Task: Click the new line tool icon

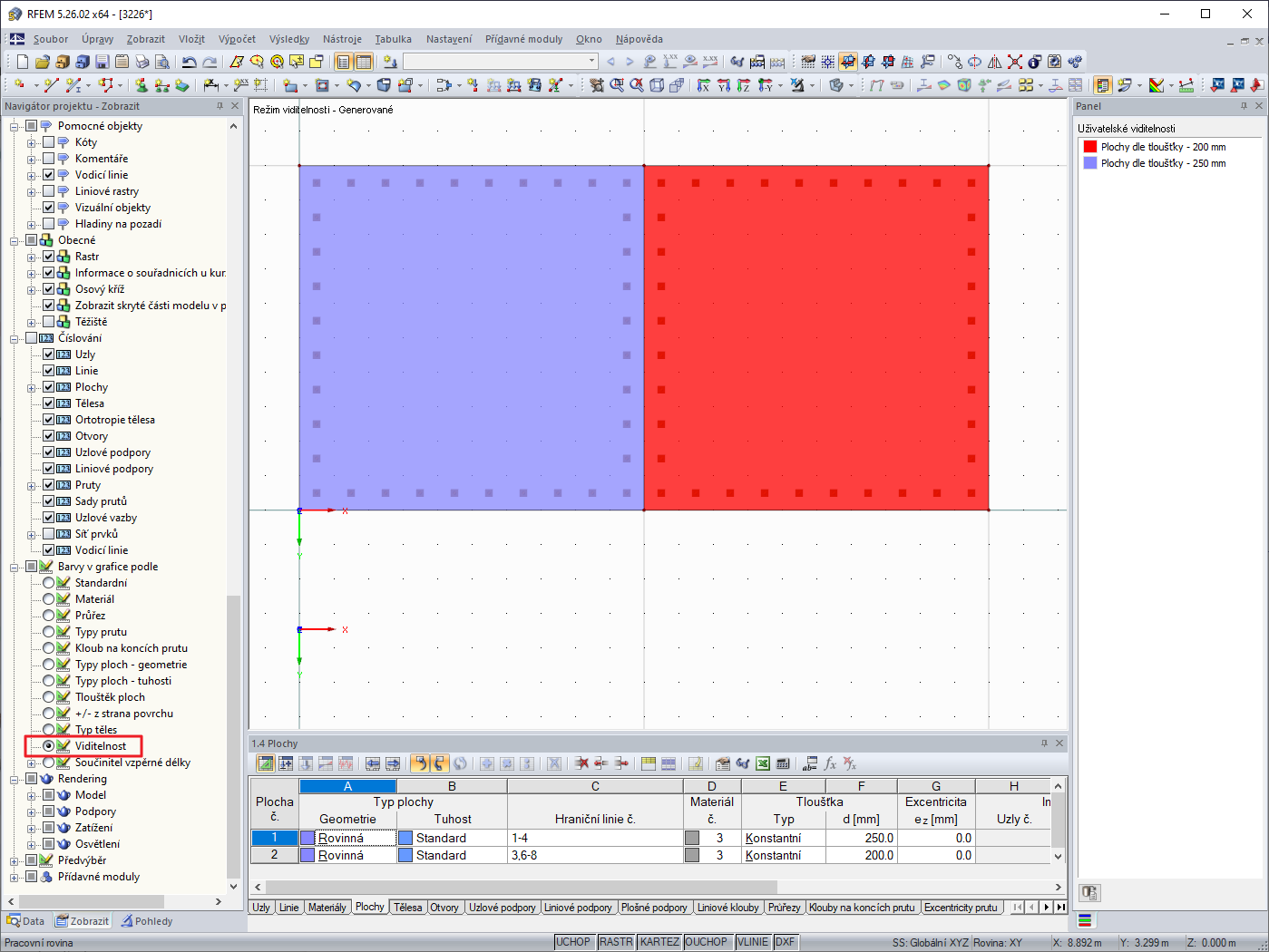Action: pyautogui.click(x=51, y=85)
